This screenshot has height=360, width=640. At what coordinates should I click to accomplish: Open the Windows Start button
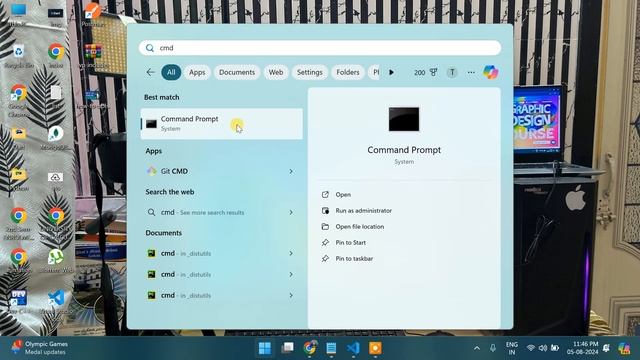pos(265,348)
